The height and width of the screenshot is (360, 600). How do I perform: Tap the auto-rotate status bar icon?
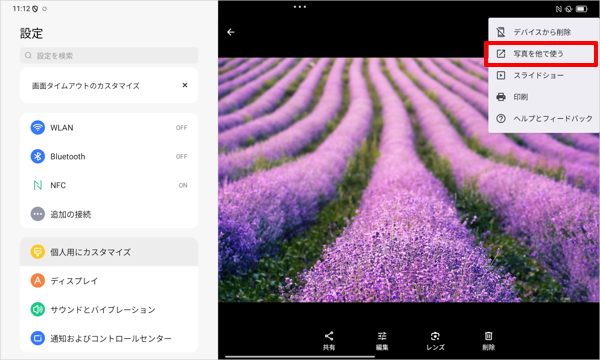569,9
